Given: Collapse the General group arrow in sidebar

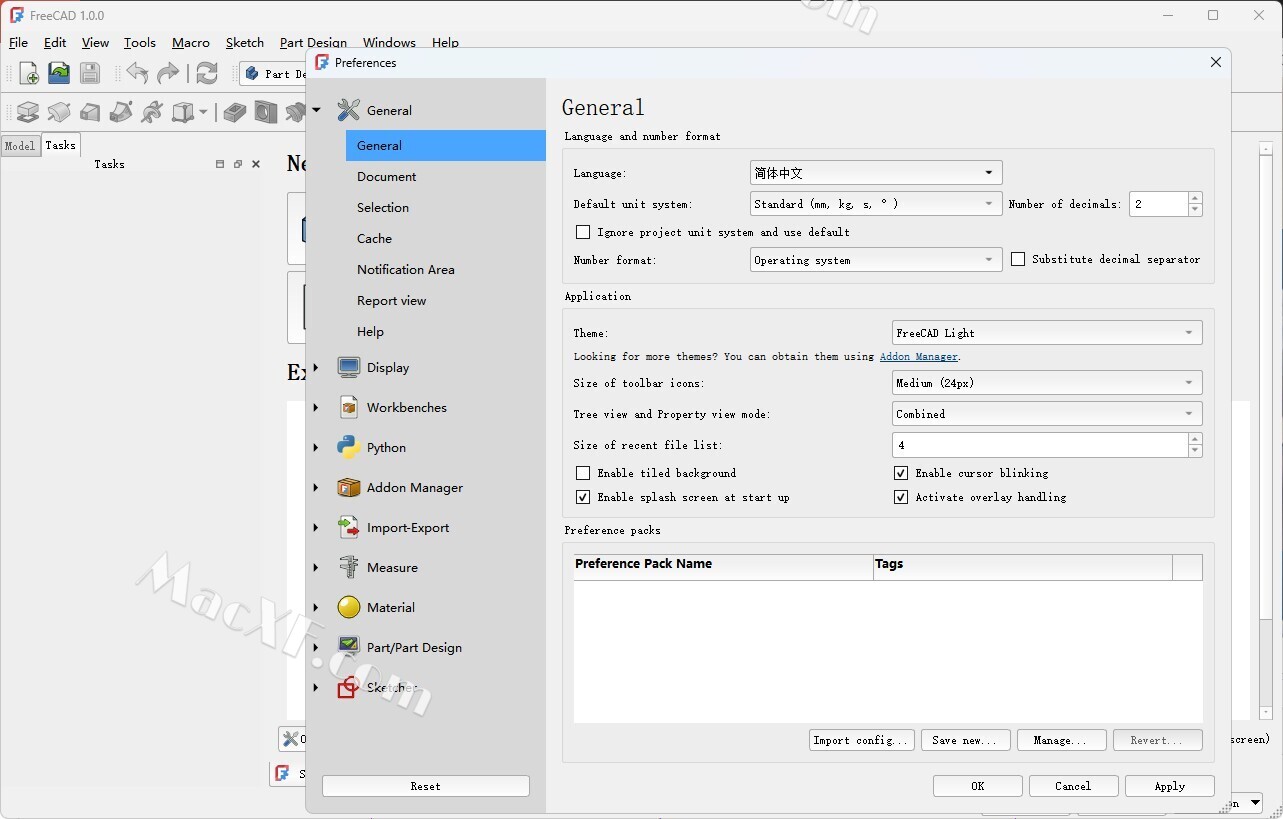Looking at the screenshot, I should click(x=317, y=110).
